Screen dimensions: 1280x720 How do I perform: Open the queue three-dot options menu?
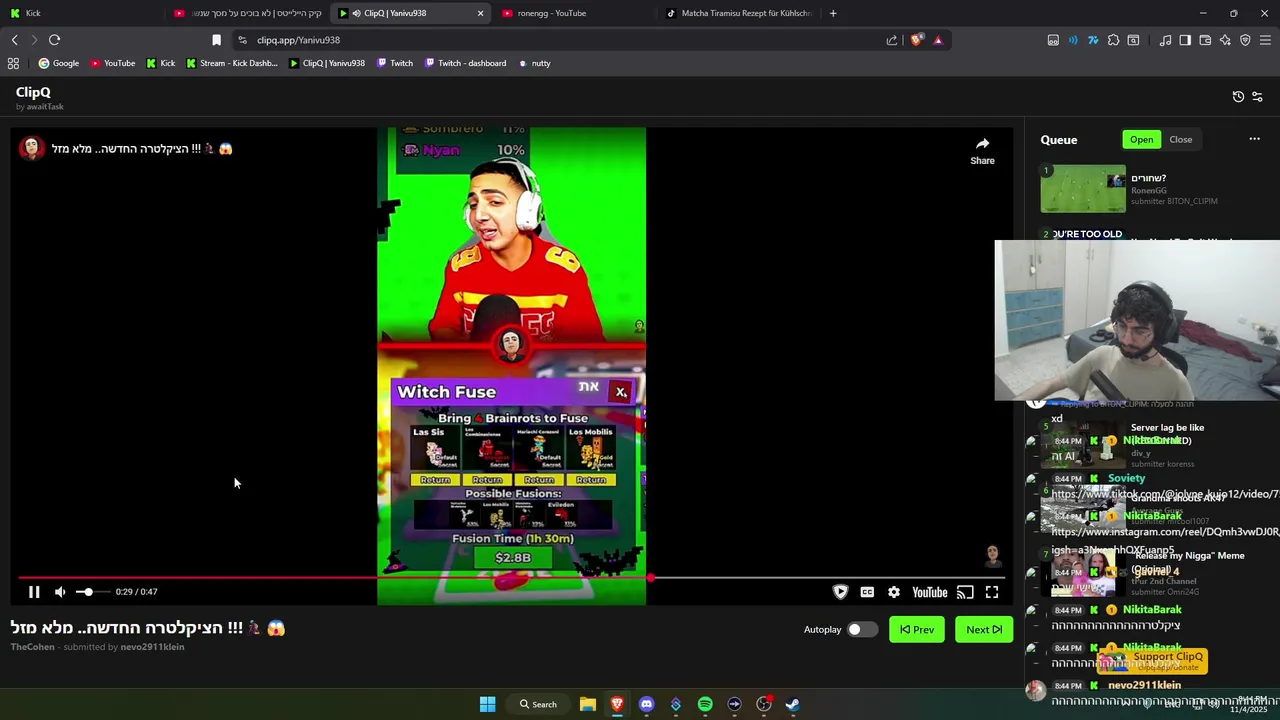pos(1254,139)
